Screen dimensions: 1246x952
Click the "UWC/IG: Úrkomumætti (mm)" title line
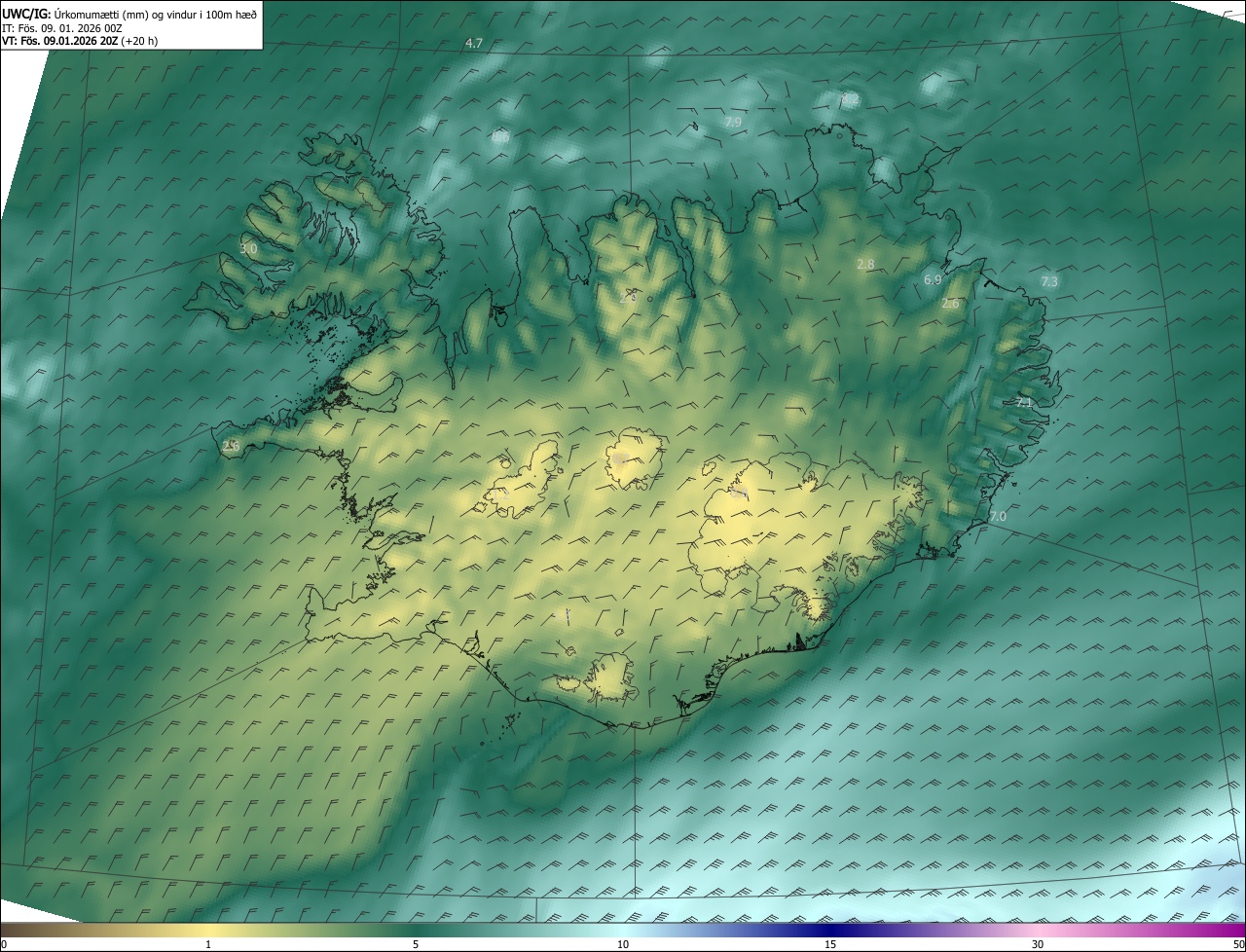(x=129, y=14)
